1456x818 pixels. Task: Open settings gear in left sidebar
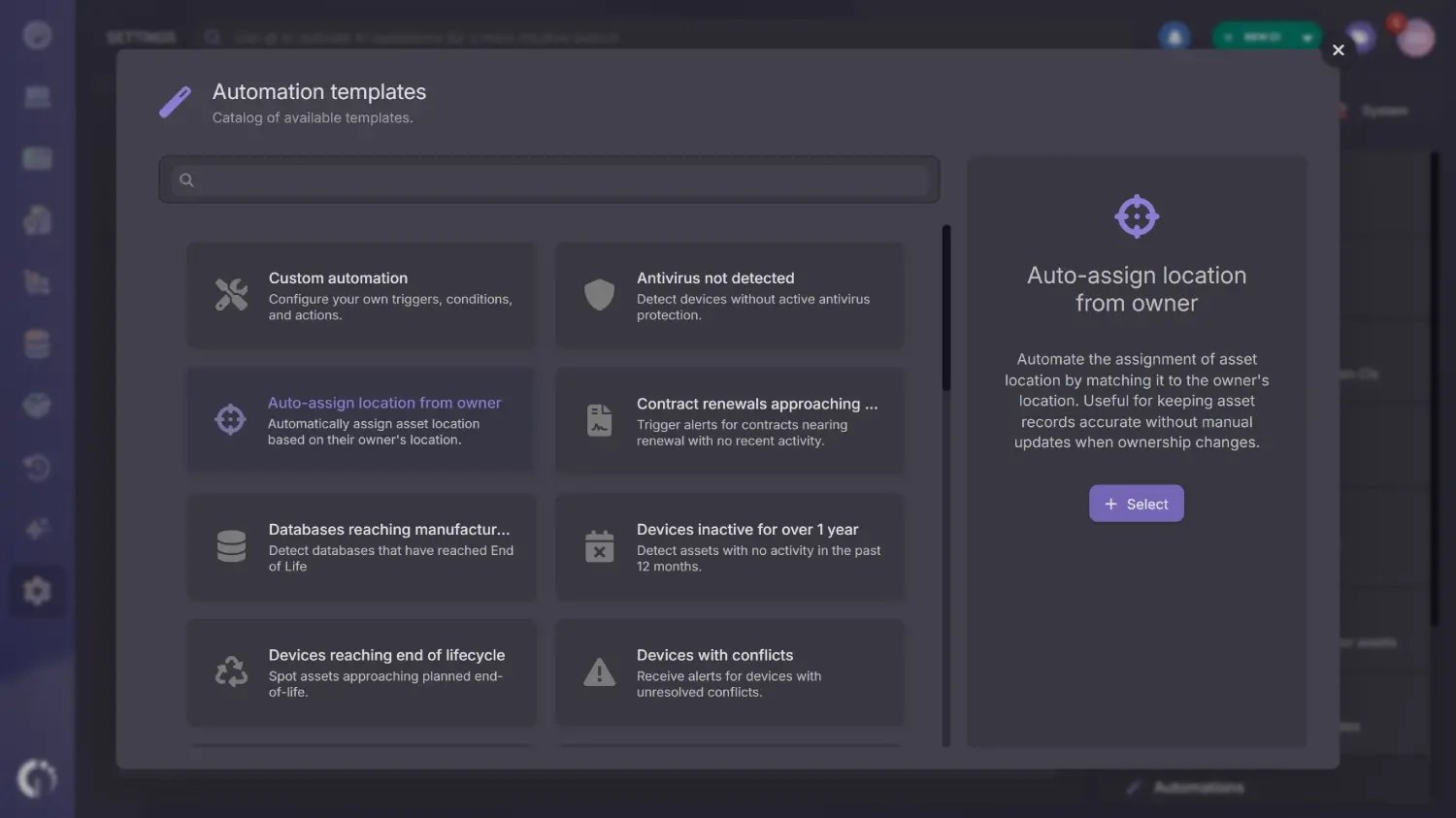click(x=37, y=591)
